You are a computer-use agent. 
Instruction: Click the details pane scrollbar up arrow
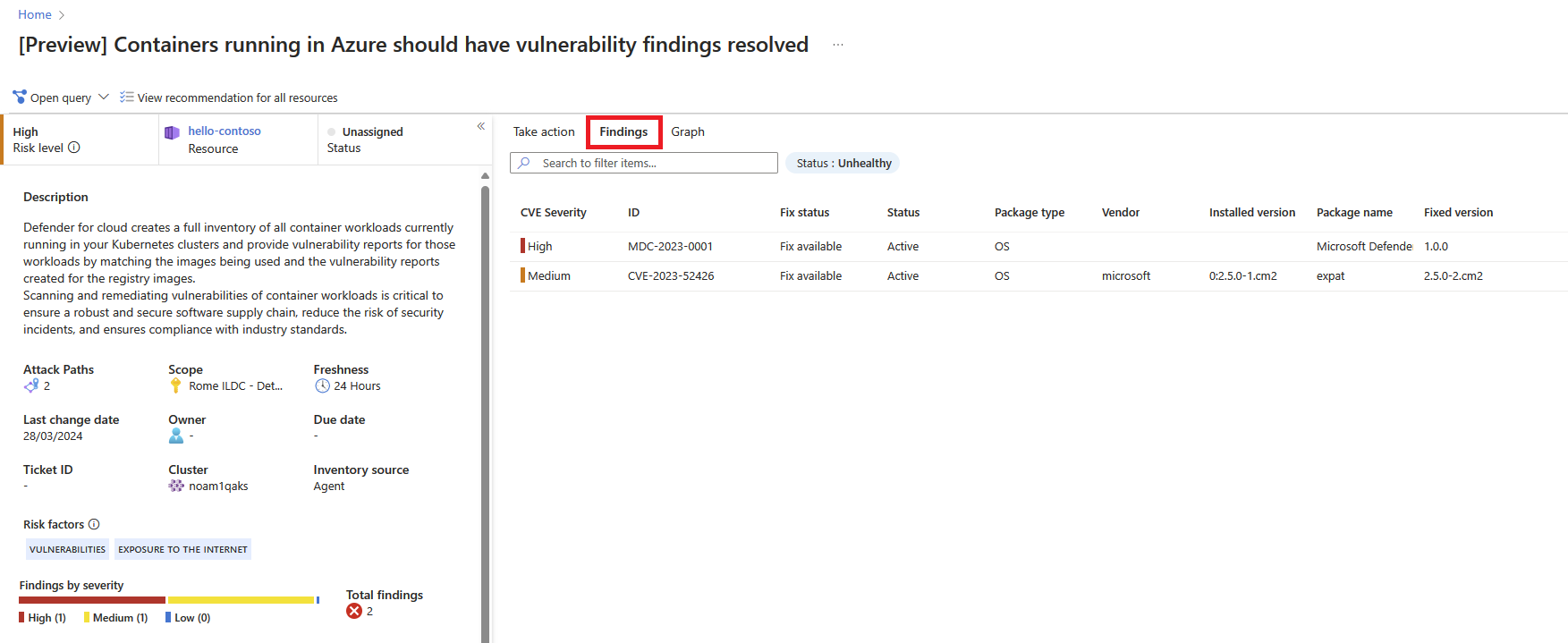coord(485,175)
